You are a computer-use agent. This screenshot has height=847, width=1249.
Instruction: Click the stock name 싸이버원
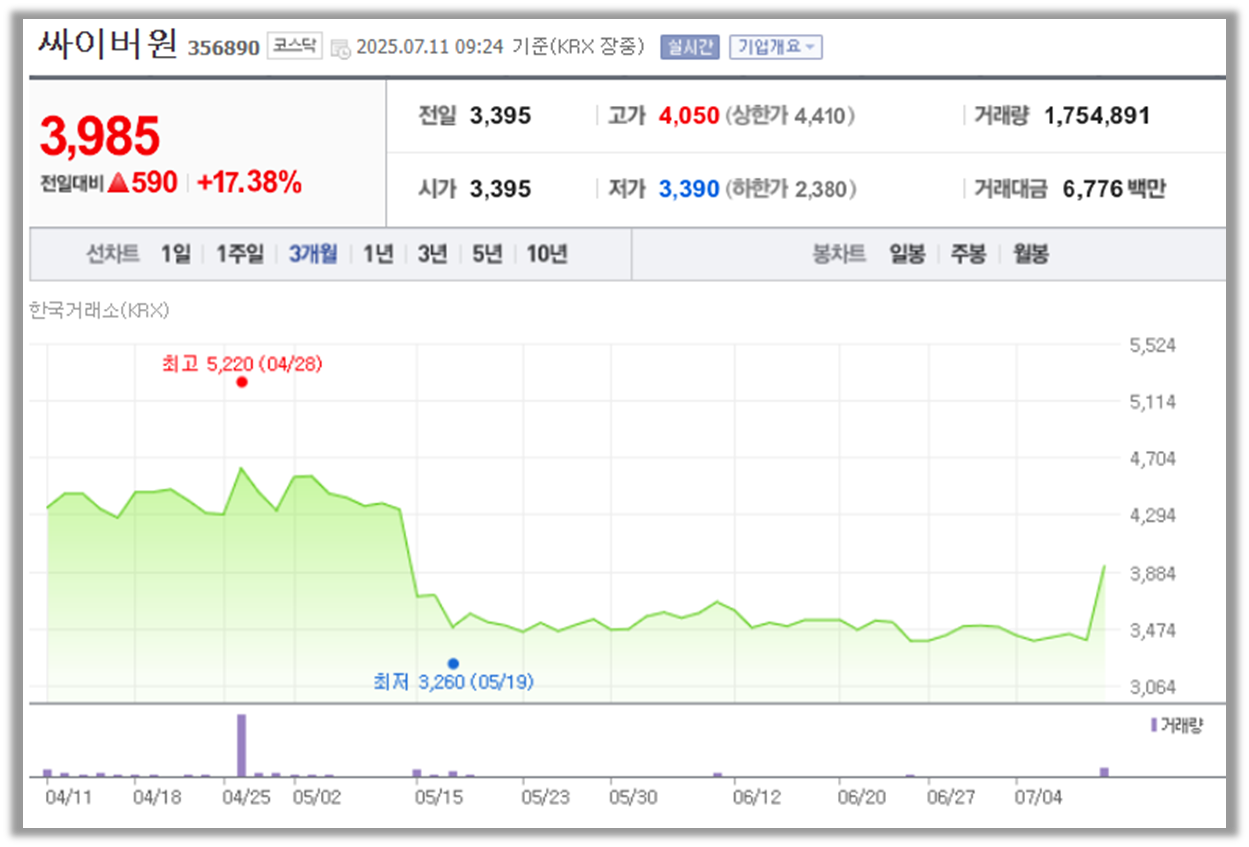[108, 44]
